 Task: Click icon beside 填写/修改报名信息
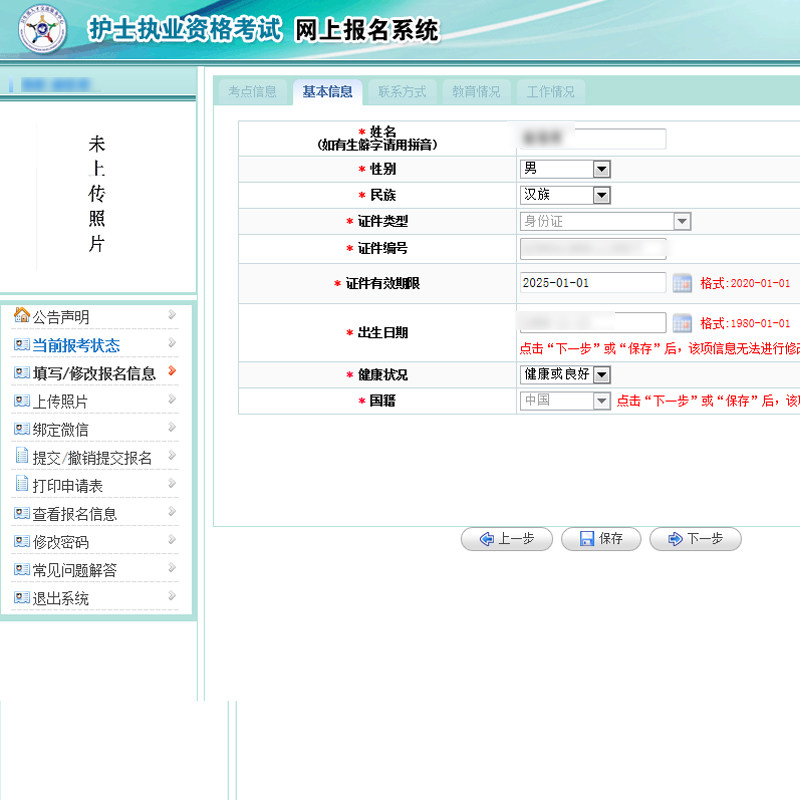[21, 373]
